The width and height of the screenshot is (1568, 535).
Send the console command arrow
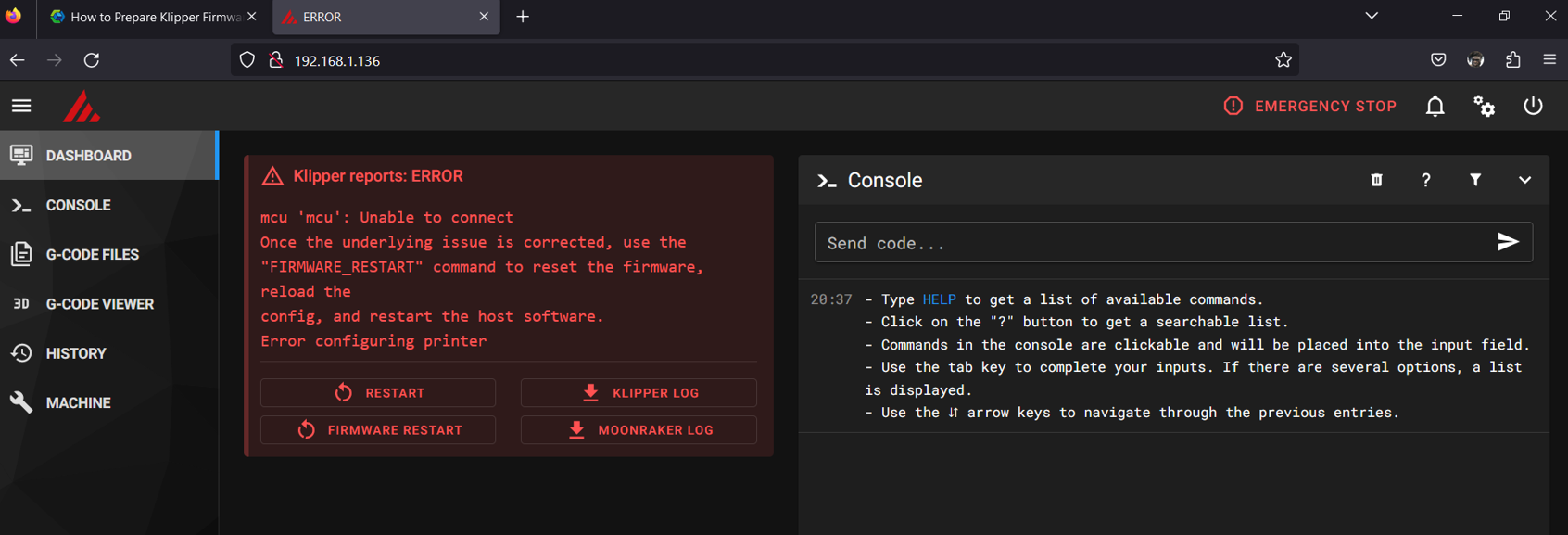point(1508,242)
